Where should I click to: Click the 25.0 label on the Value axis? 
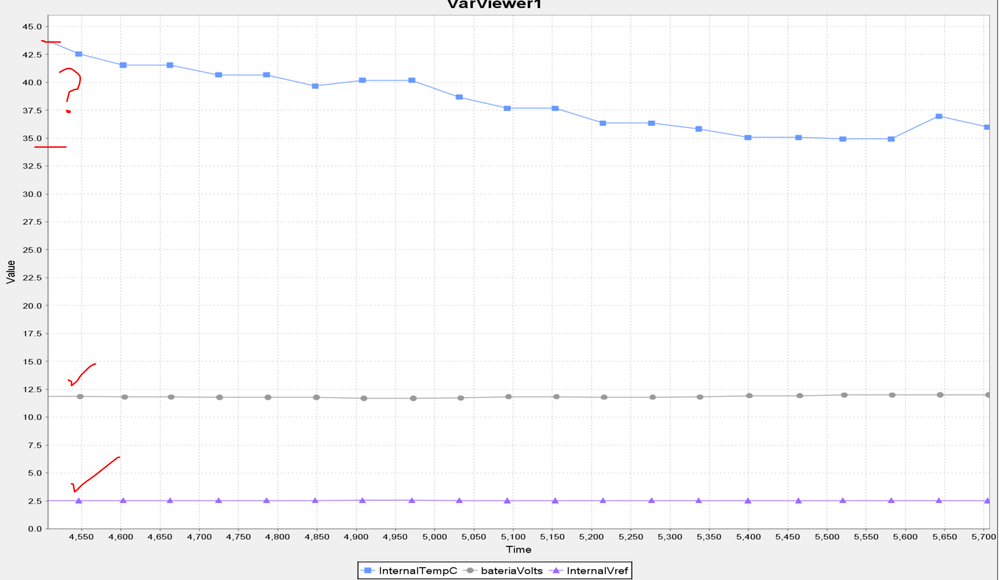(32, 250)
